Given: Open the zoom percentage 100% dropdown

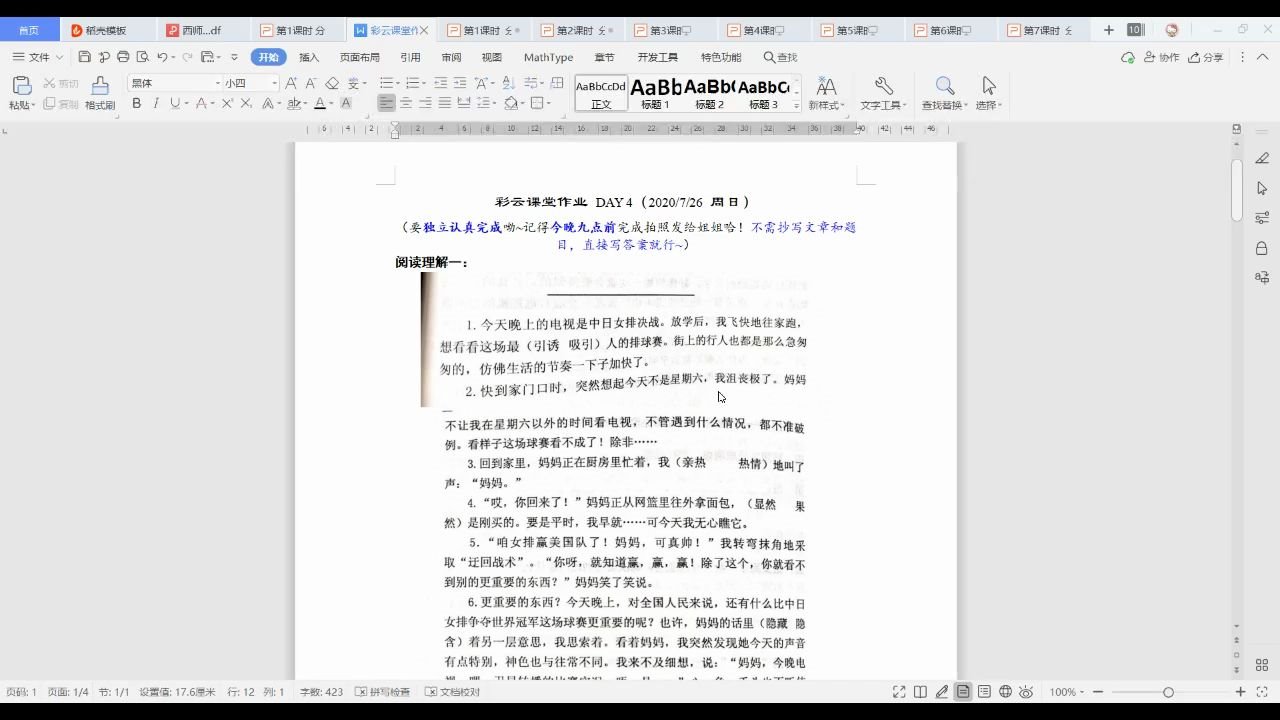Looking at the screenshot, I should coord(1069,692).
